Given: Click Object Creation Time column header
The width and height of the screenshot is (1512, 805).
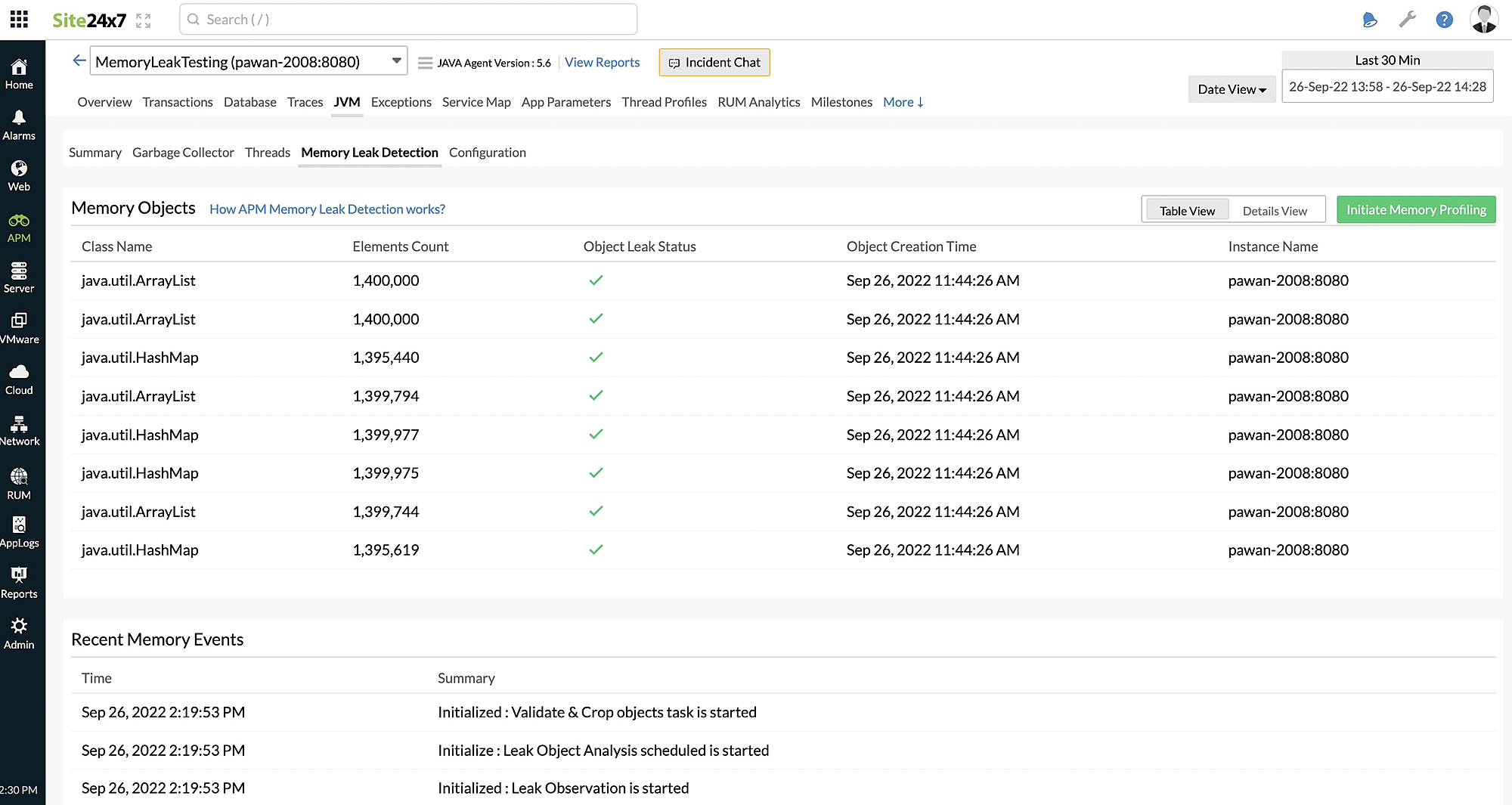Looking at the screenshot, I should (x=912, y=246).
